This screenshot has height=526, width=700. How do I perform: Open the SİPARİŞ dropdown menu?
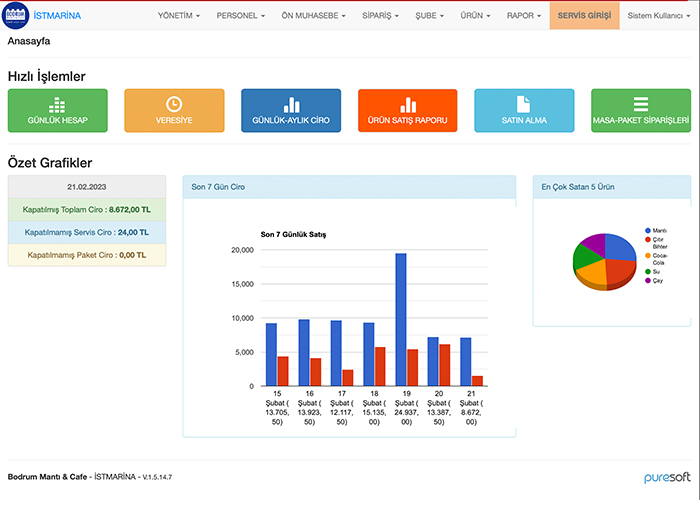click(380, 16)
